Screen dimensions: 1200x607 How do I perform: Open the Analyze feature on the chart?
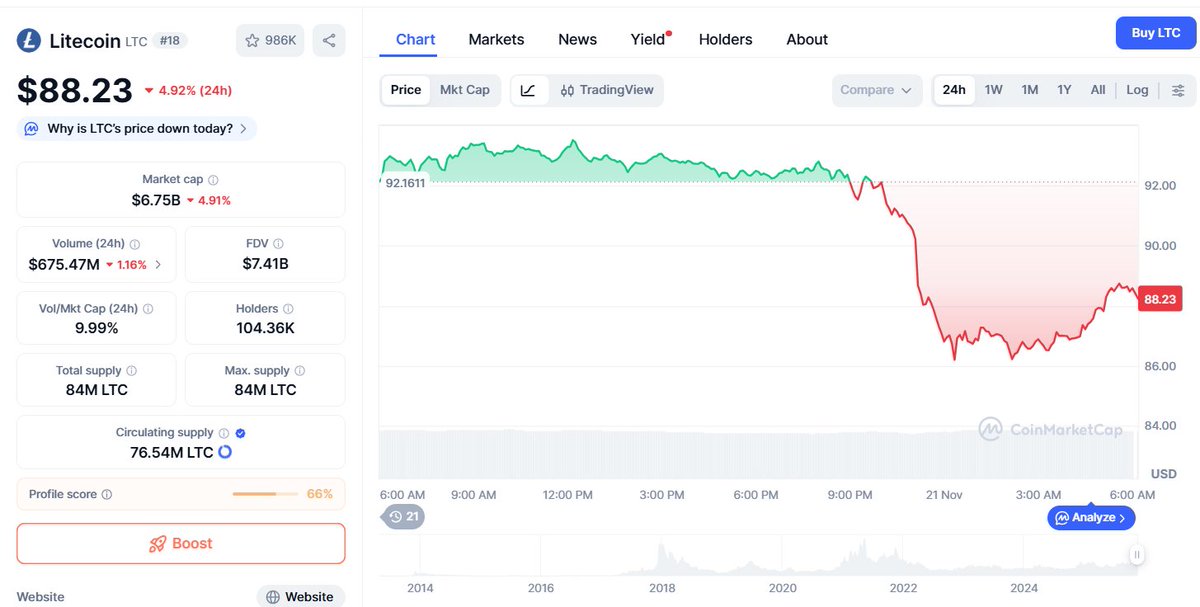(x=1090, y=517)
